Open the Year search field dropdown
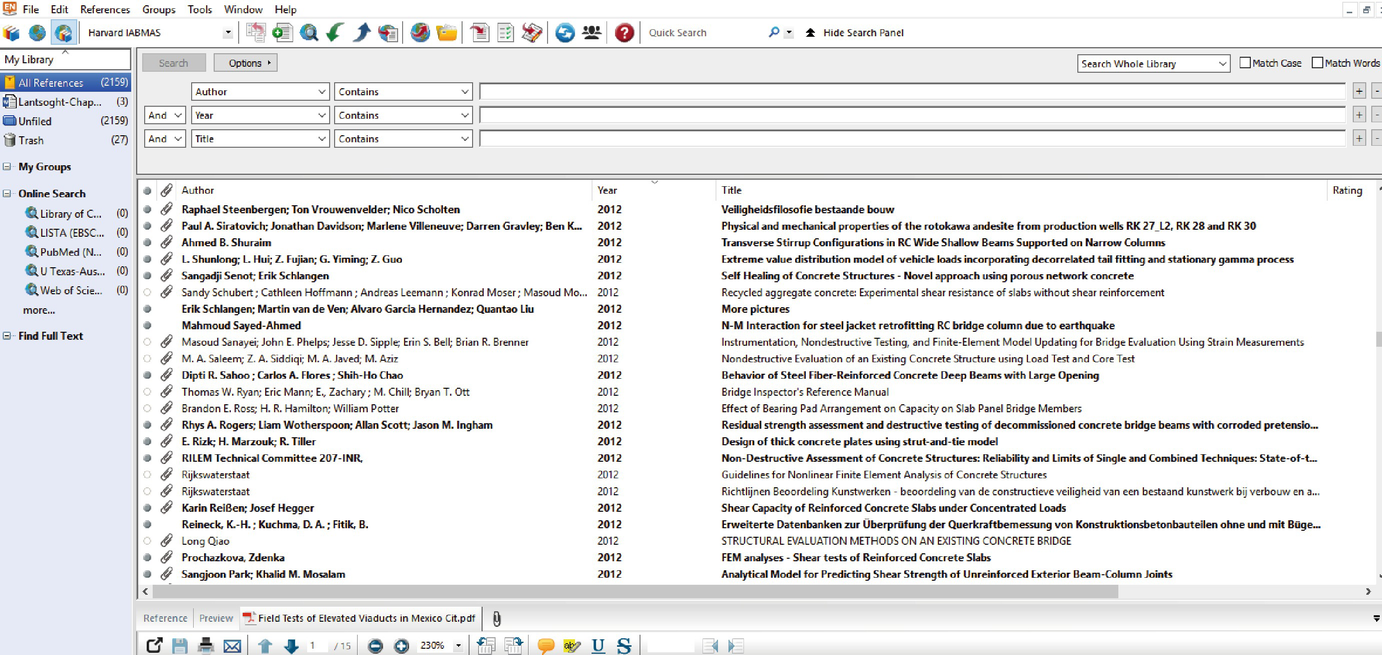This screenshot has width=1382, height=655. coord(260,115)
